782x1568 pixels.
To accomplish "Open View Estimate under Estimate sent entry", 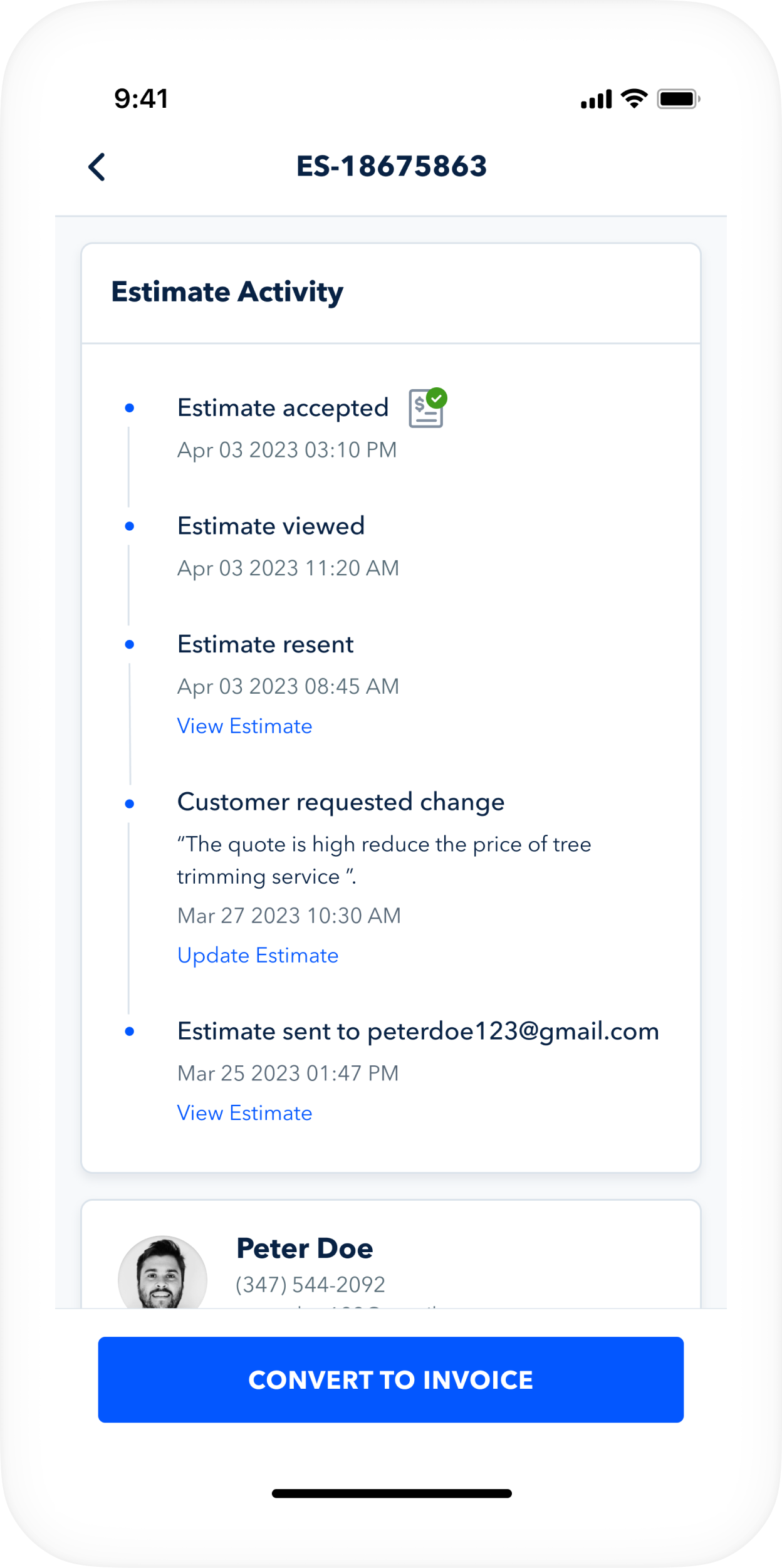I will (244, 1113).
